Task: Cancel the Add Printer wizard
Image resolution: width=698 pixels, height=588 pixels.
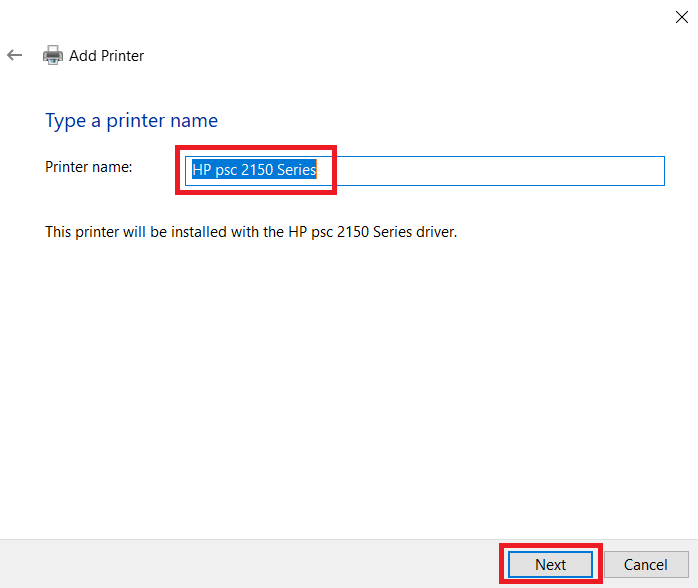Action: click(x=646, y=564)
